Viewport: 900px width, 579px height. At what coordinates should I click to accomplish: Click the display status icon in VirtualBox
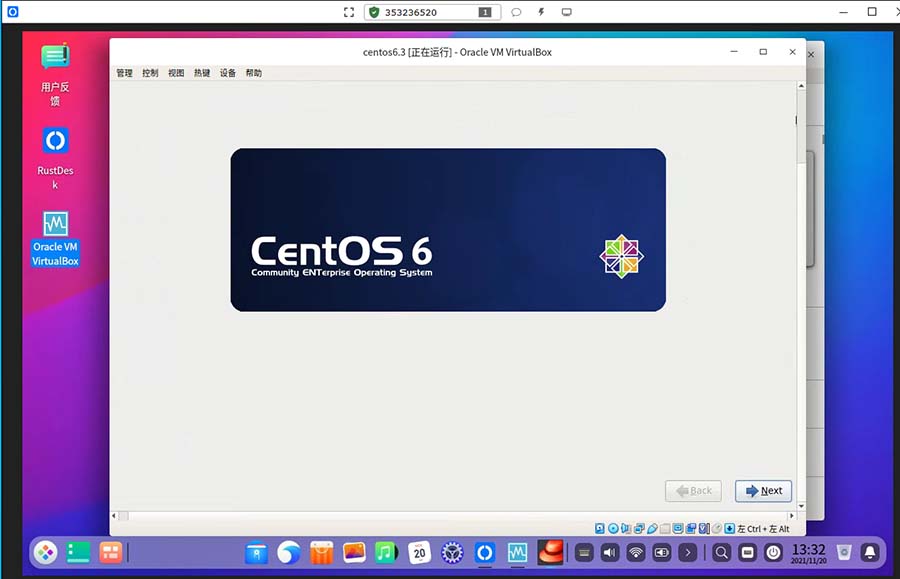click(x=678, y=529)
